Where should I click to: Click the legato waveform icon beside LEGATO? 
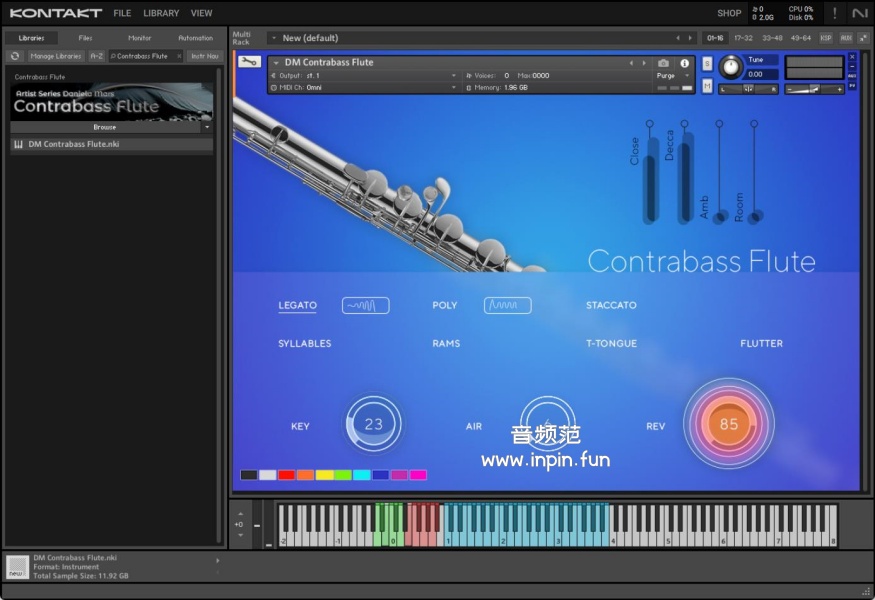pyautogui.click(x=366, y=305)
